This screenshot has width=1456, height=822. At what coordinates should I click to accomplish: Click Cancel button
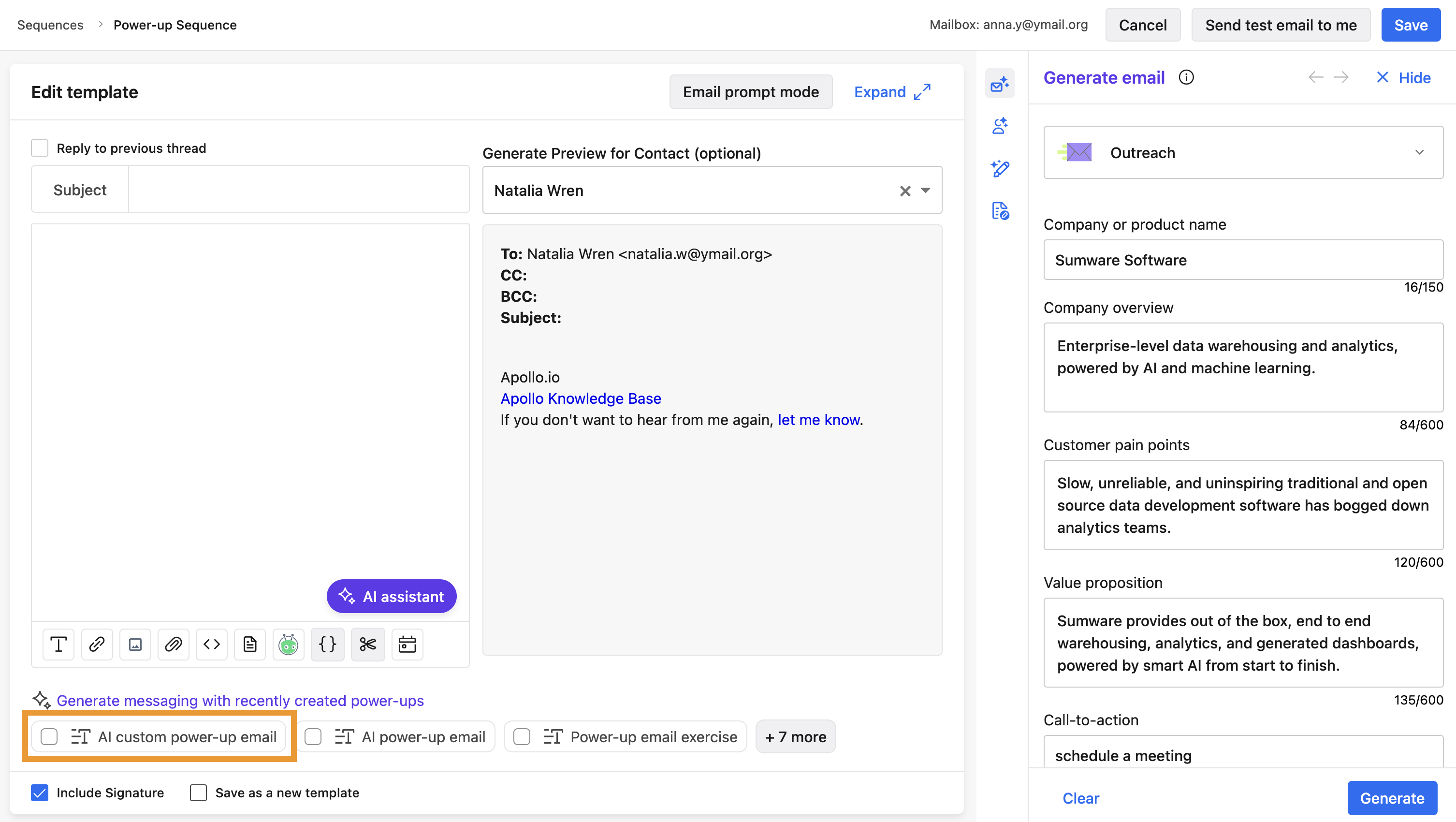(x=1142, y=24)
